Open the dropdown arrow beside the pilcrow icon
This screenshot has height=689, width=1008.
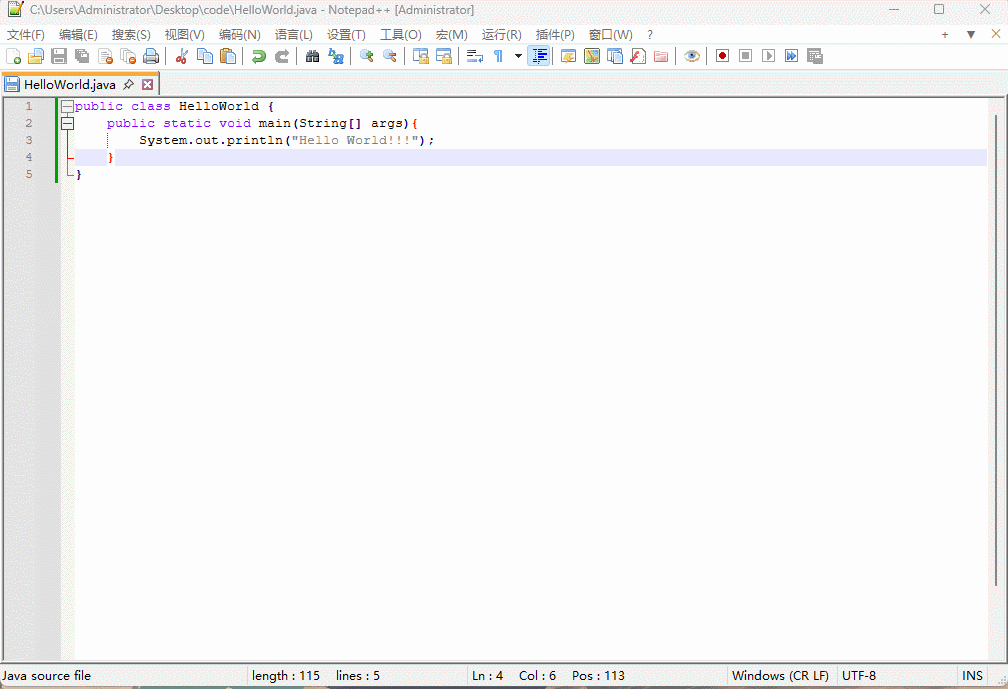coord(518,56)
